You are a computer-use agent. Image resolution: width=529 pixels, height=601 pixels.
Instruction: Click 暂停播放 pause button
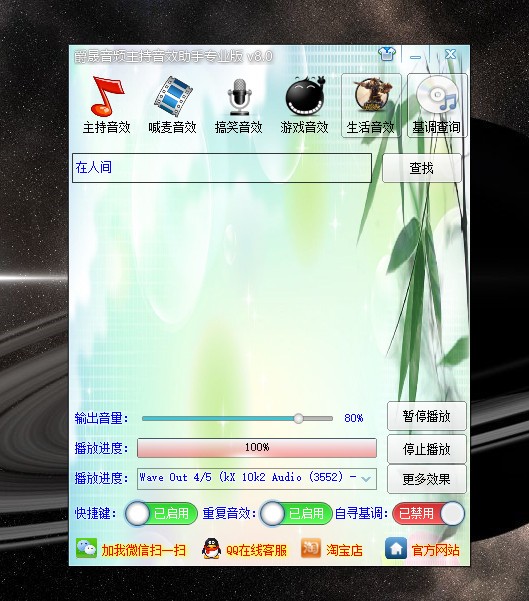click(427, 416)
